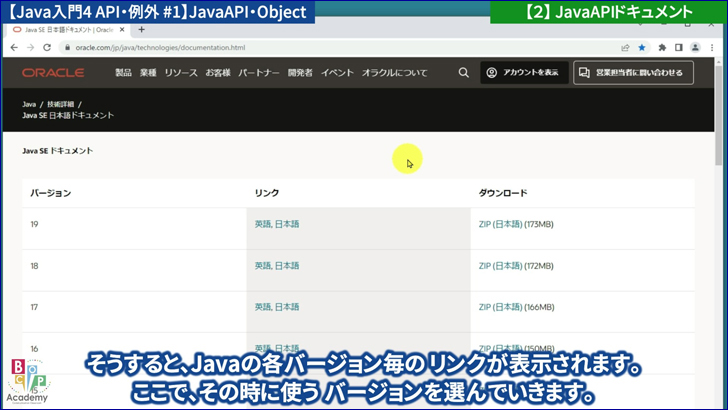Open the イベント menu
Screen dimensions: 728x410
tap(337, 72)
